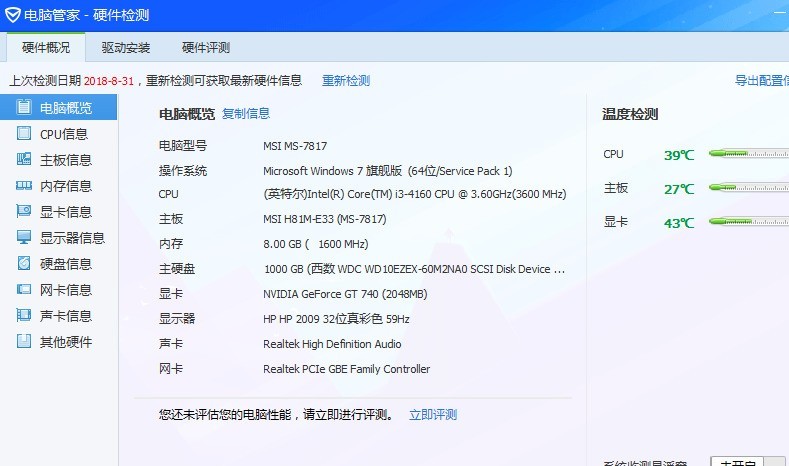Click the 重新检测 re-detect link

(x=346, y=81)
